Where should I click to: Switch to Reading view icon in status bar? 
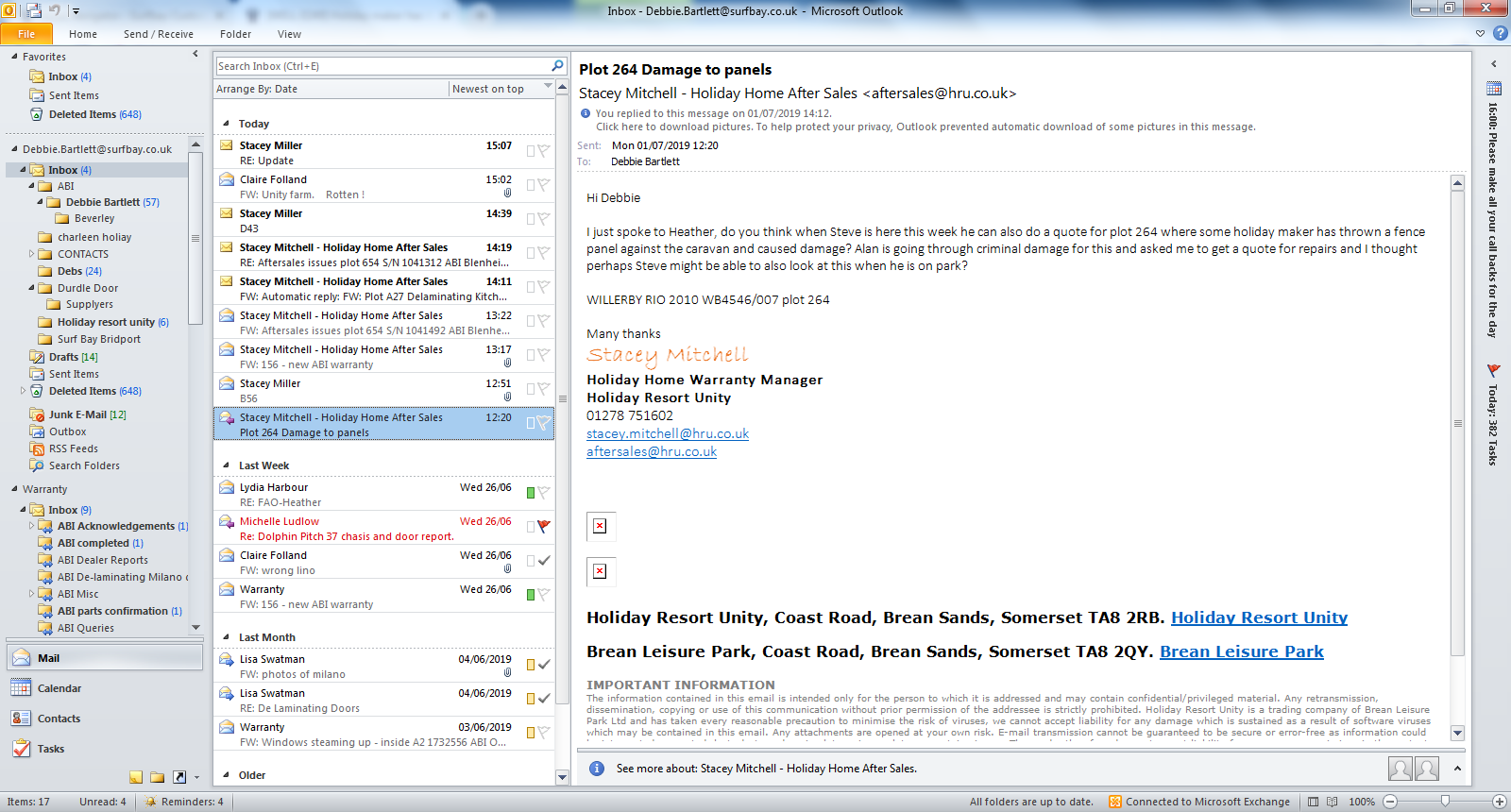pyautogui.click(x=1332, y=802)
